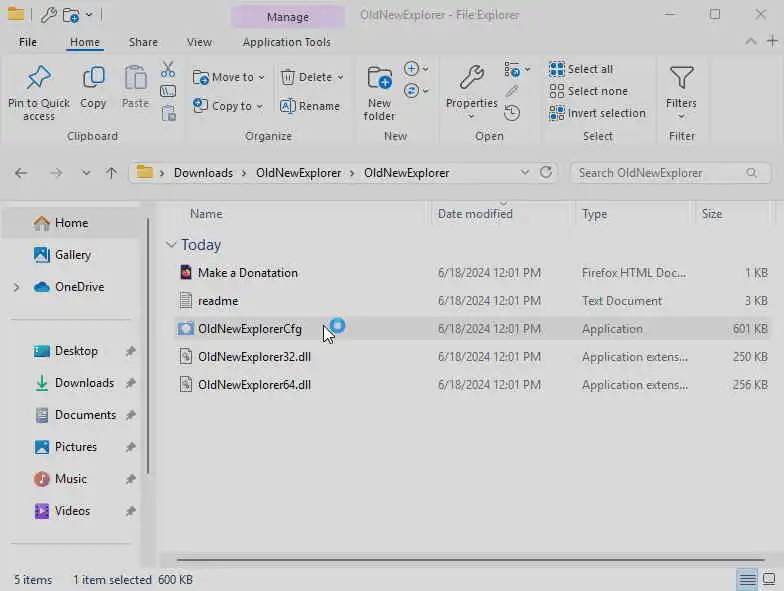This screenshot has width=784, height=591.
Task: Open New item dropdown icon
Action: coord(416,68)
